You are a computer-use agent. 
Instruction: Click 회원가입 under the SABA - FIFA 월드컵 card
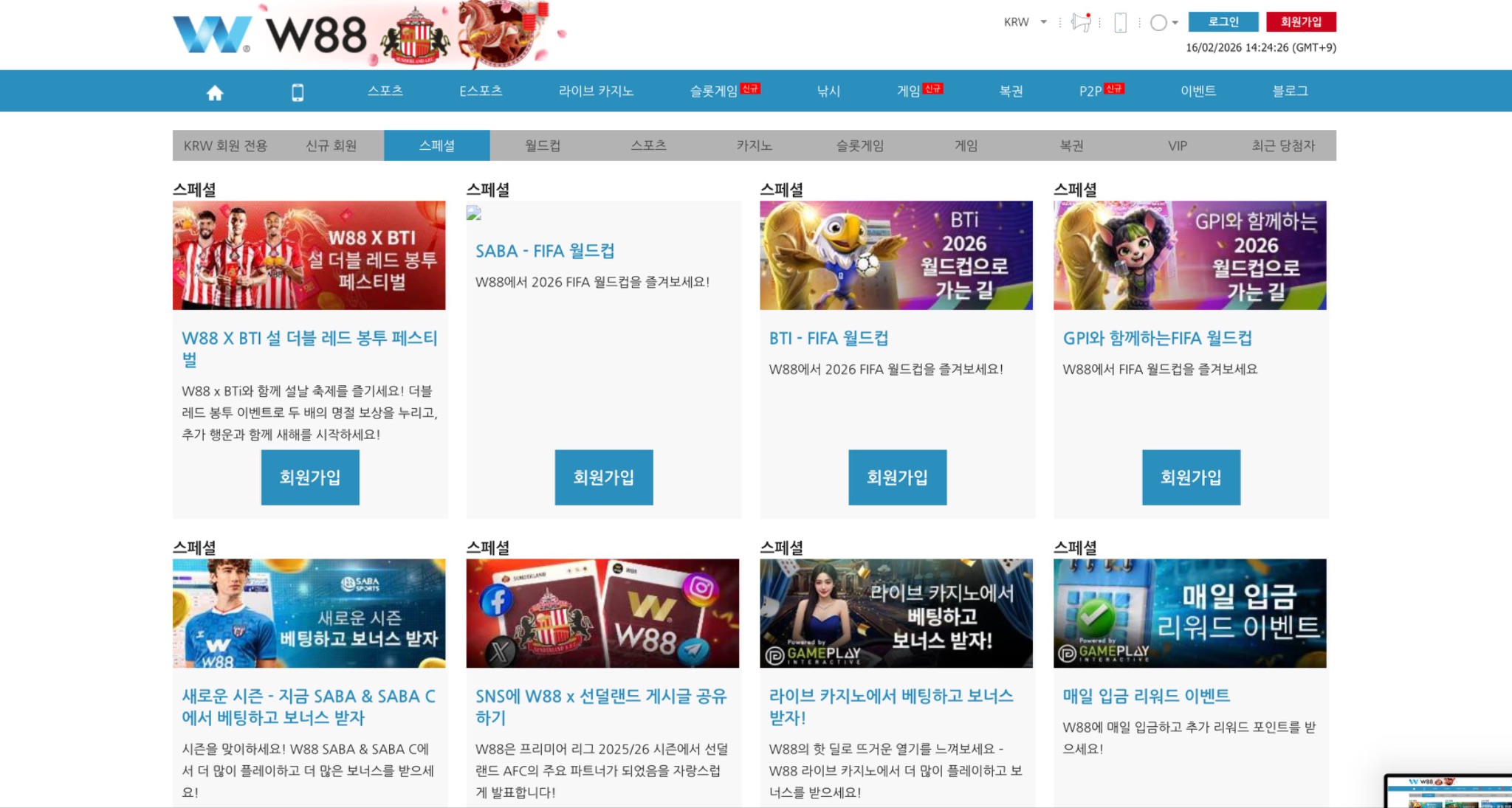coord(604,477)
